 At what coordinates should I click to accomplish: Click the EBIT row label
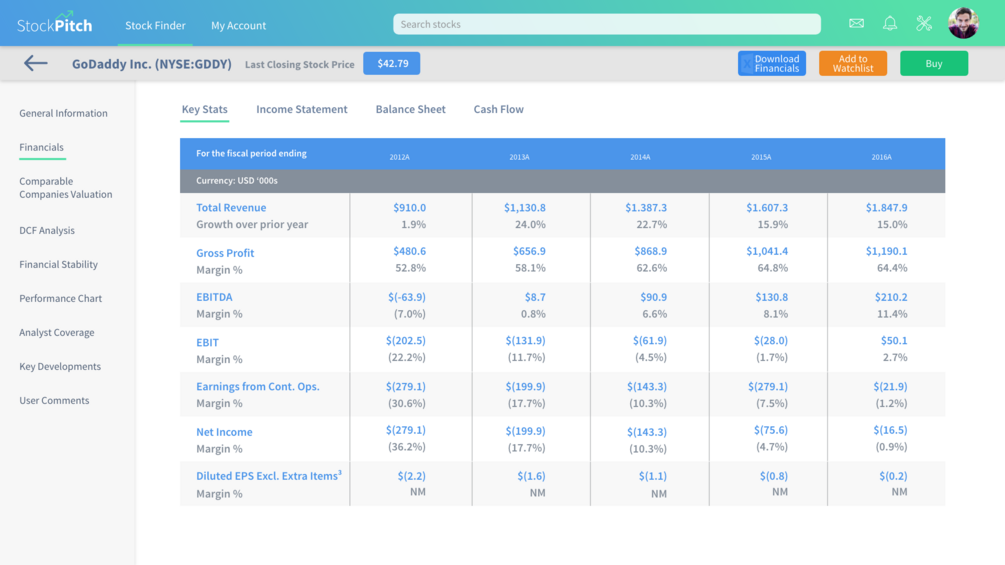207,343
